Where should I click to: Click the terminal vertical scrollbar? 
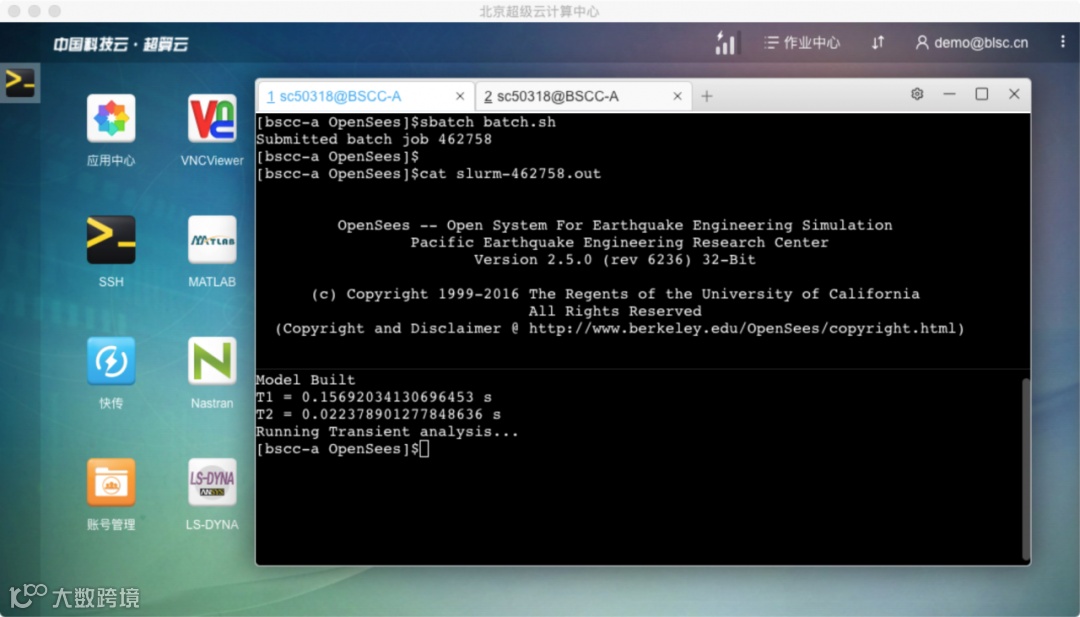point(1026,468)
